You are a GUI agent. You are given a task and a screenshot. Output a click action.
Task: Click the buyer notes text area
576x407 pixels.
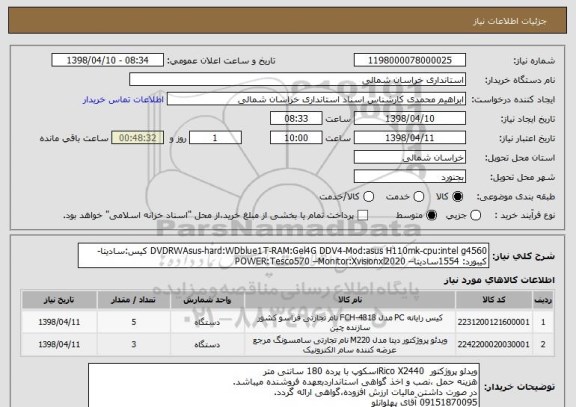point(284,385)
